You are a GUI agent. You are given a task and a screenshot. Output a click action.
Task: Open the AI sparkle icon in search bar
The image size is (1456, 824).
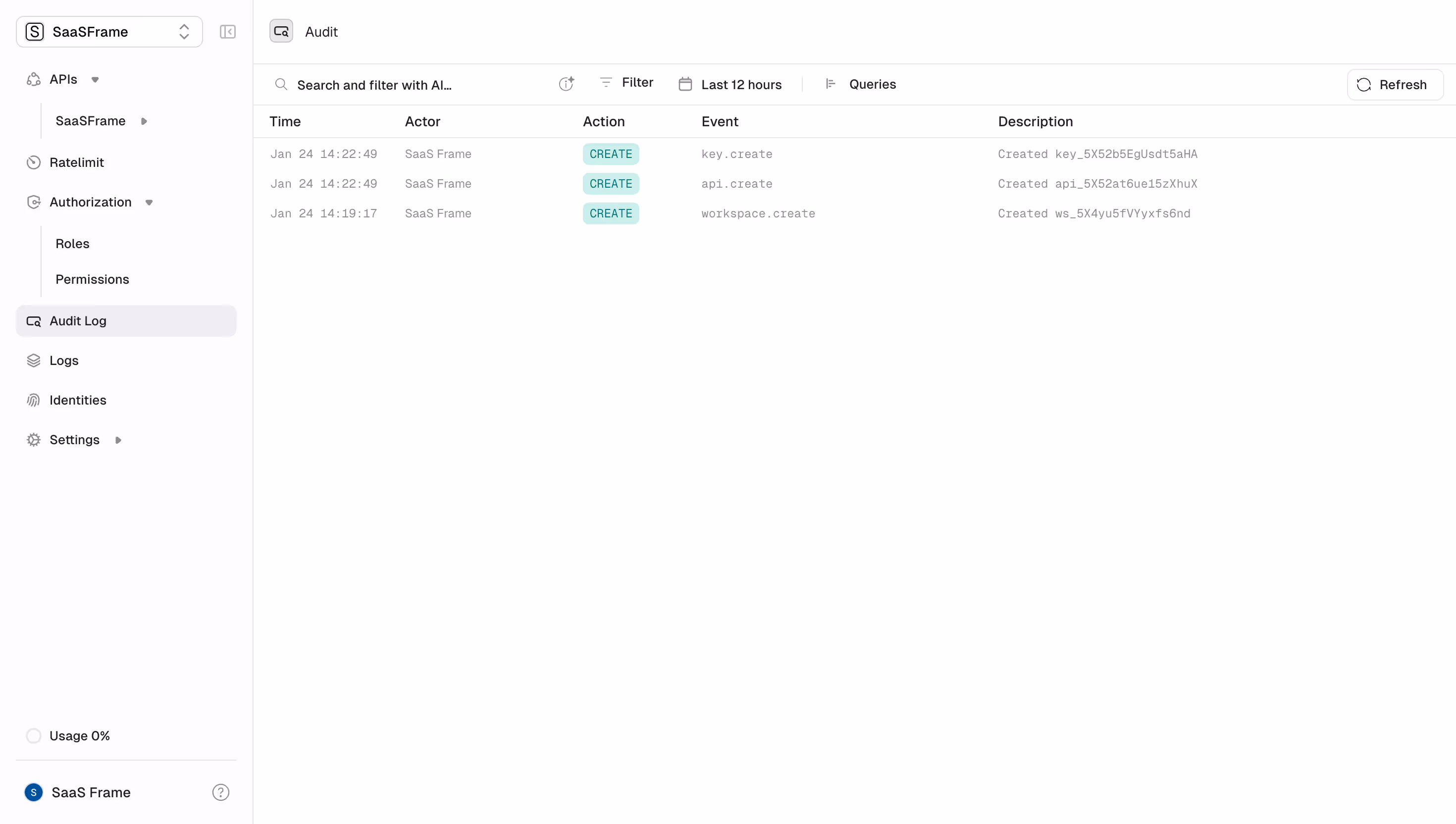point(567,83)
